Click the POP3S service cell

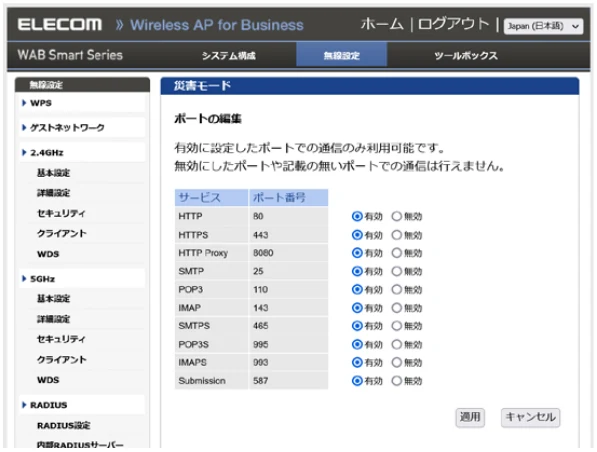point(211,344)
